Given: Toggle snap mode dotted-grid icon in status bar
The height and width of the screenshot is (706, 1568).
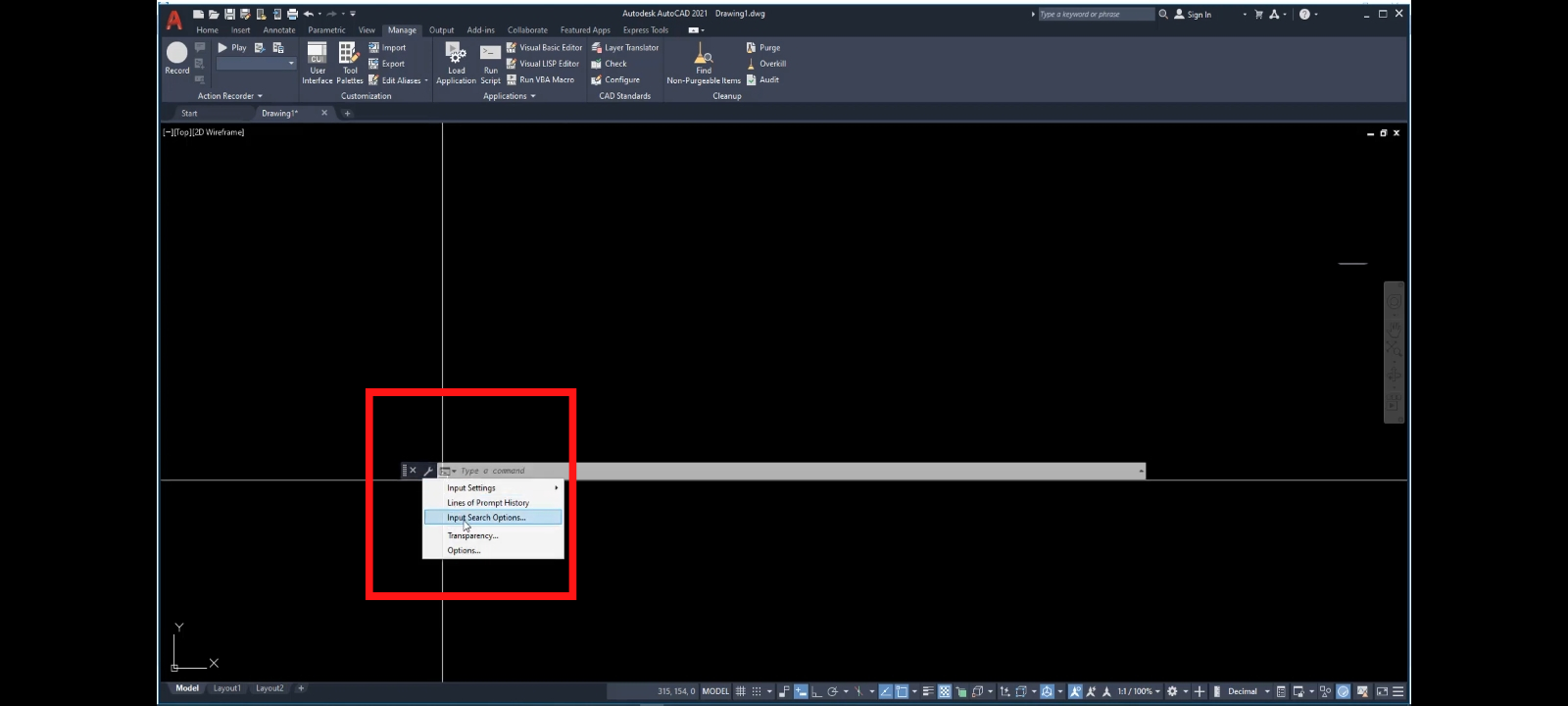Looking at the screenshot, I should (x=757, y=691).
